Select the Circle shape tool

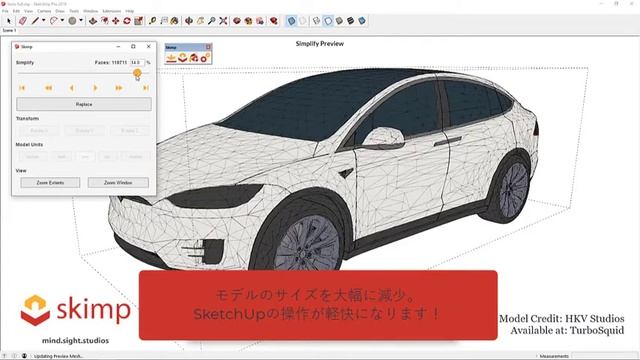tap(72, 21)
